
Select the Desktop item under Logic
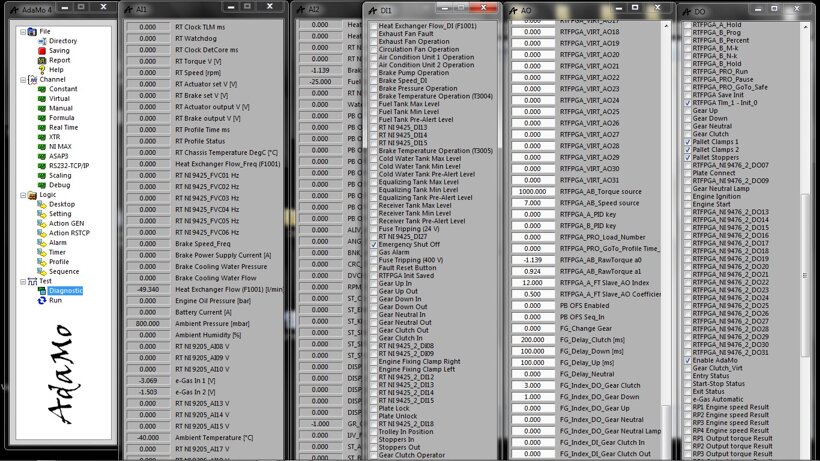[x=61, y=204]
